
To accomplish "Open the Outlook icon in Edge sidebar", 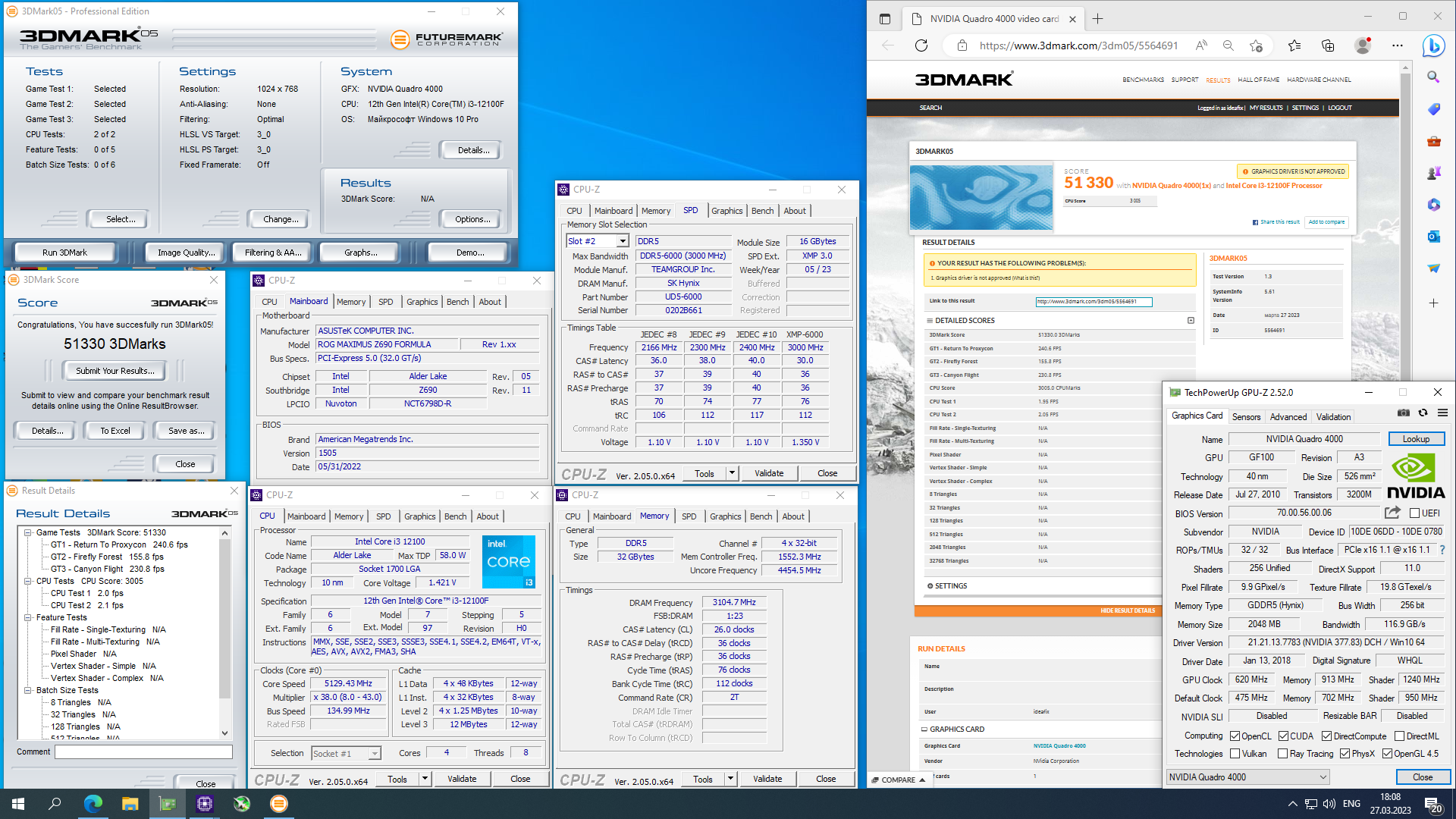I will coord(1433,237).
